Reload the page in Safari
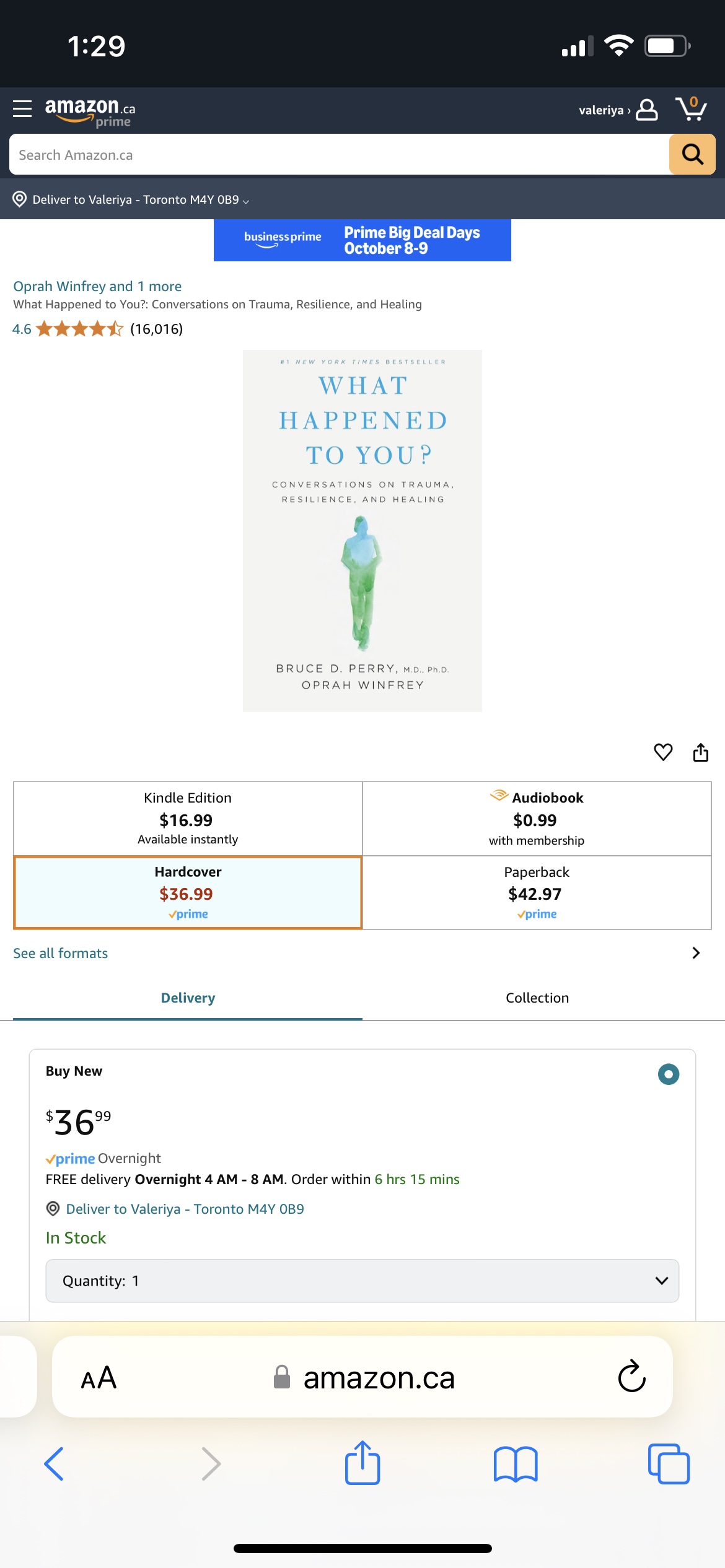This screenshot has height=1568, width=725. (631, 1377)
